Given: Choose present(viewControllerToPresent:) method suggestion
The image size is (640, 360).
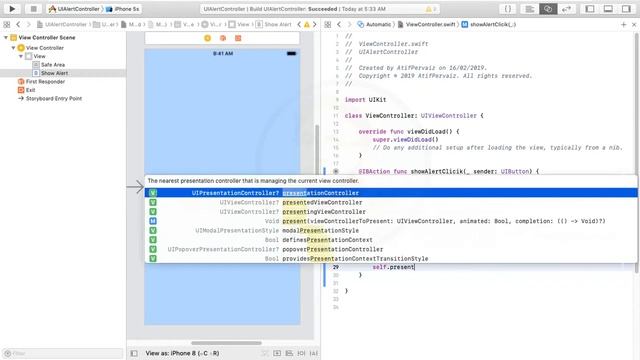Looking at the screenshot, I should [x=391, y=221].
